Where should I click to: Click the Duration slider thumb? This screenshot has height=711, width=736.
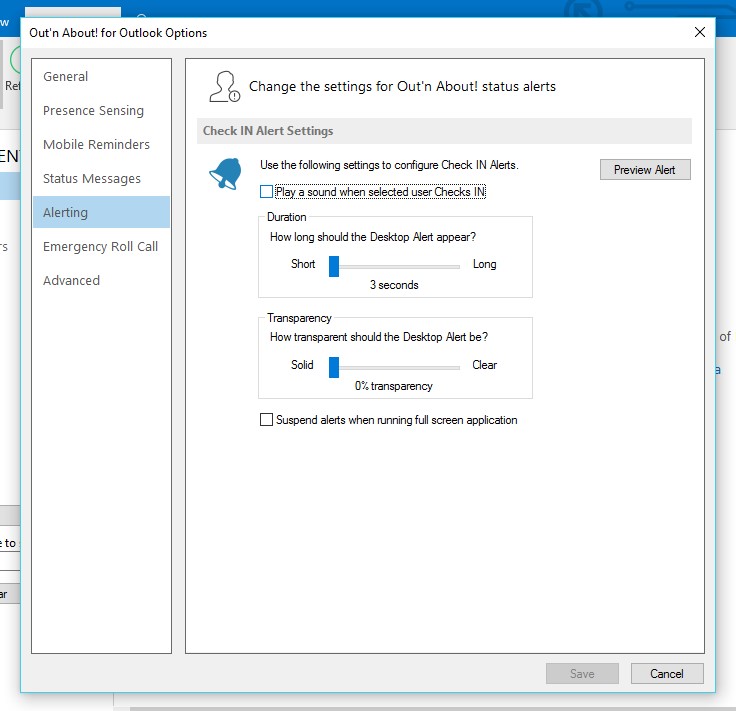pos(334,266)
